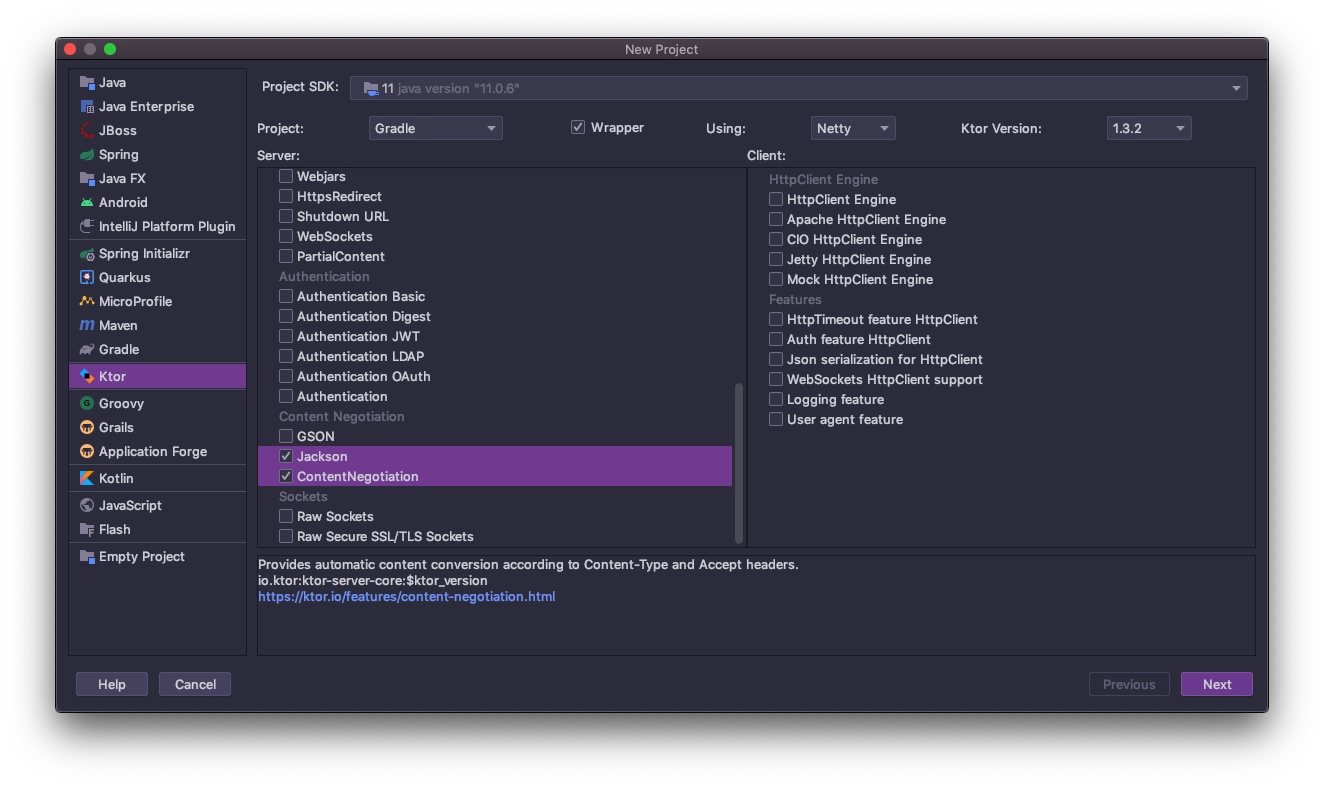Click the PartialContent label text
Screen dimensions: 1324x786
click(x=341, y=257)
